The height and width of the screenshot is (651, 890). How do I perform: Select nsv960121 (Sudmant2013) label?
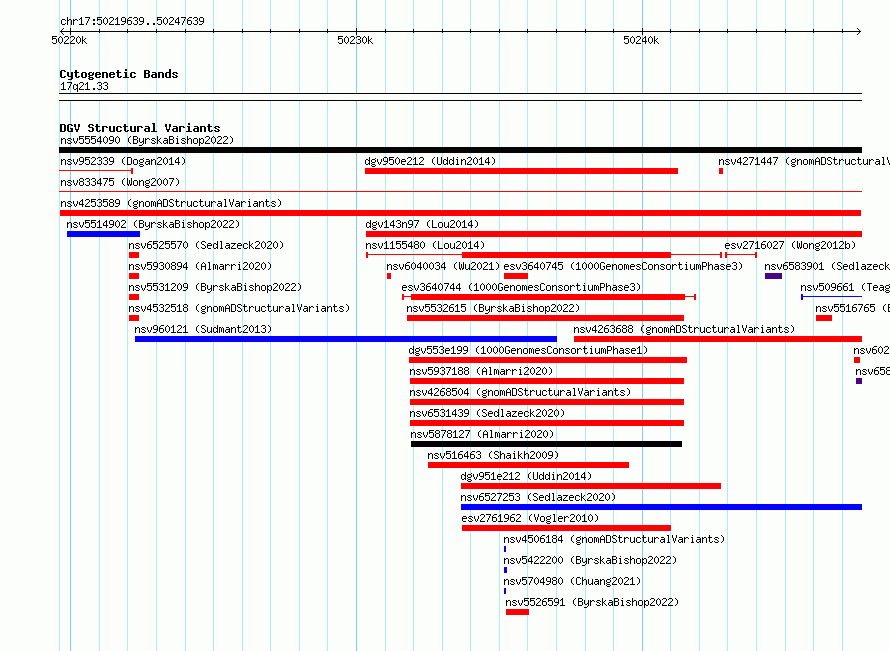[x=203, y=329]
